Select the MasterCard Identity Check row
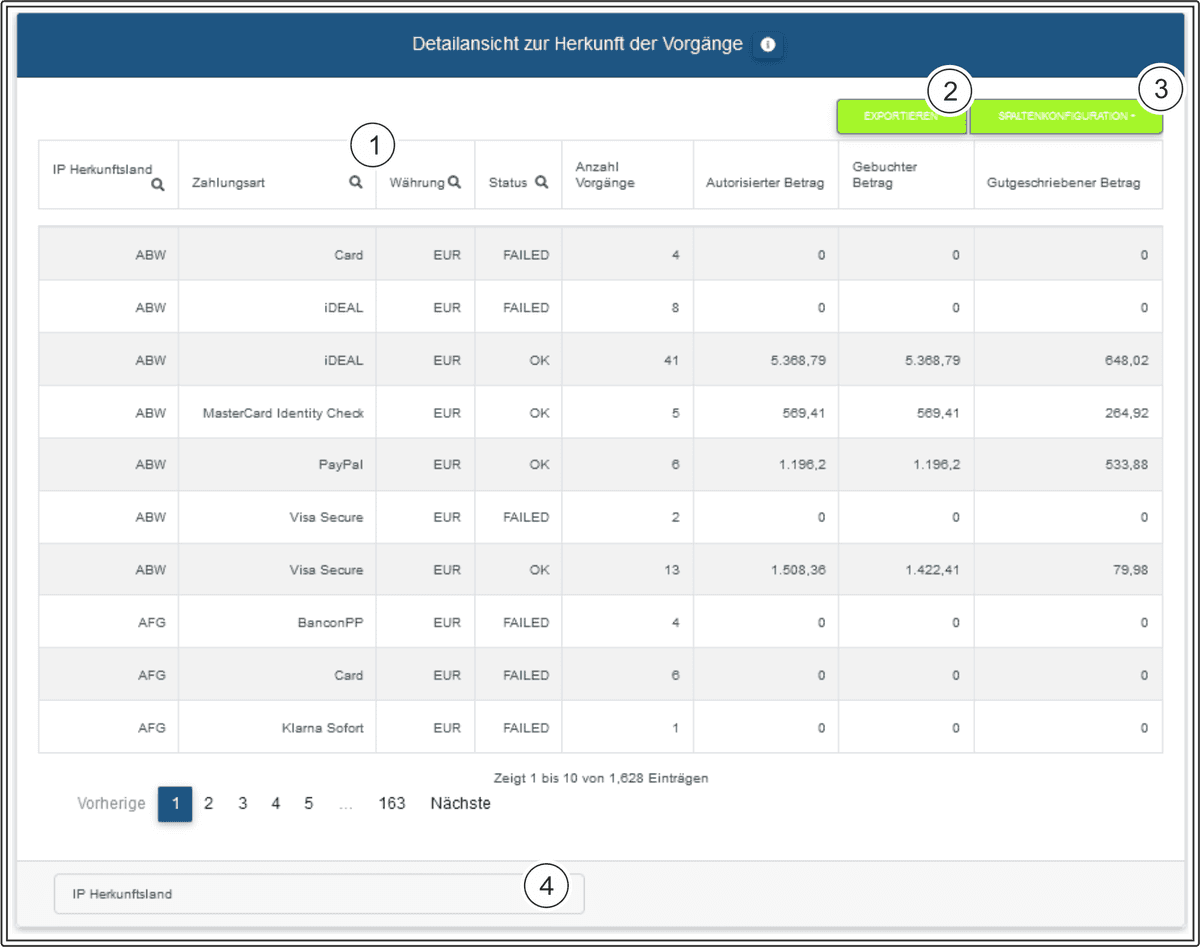Image resolution: width=1200 pixels, height=947 pixels. click(283, 412)
